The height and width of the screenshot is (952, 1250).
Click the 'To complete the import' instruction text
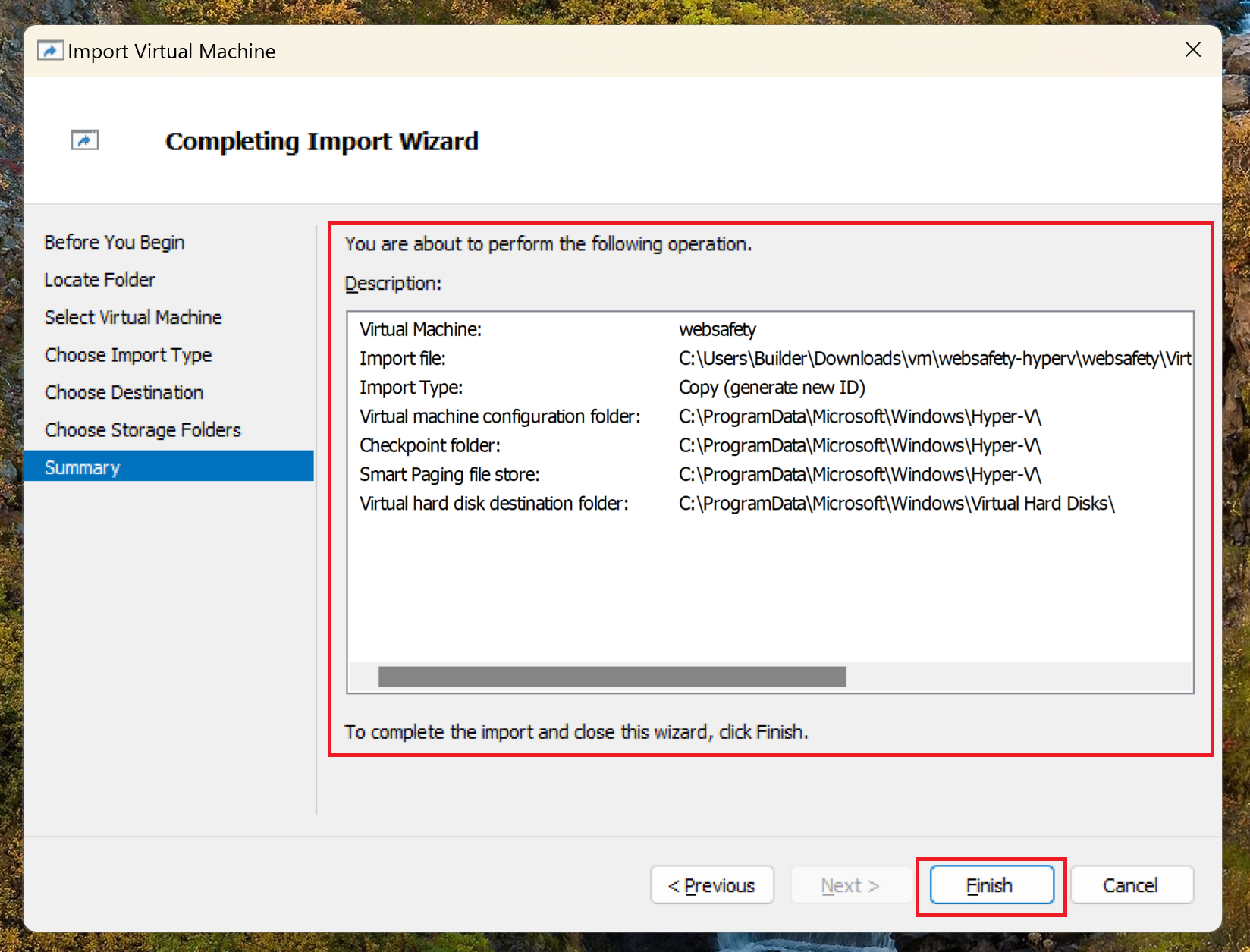[576, 732]
